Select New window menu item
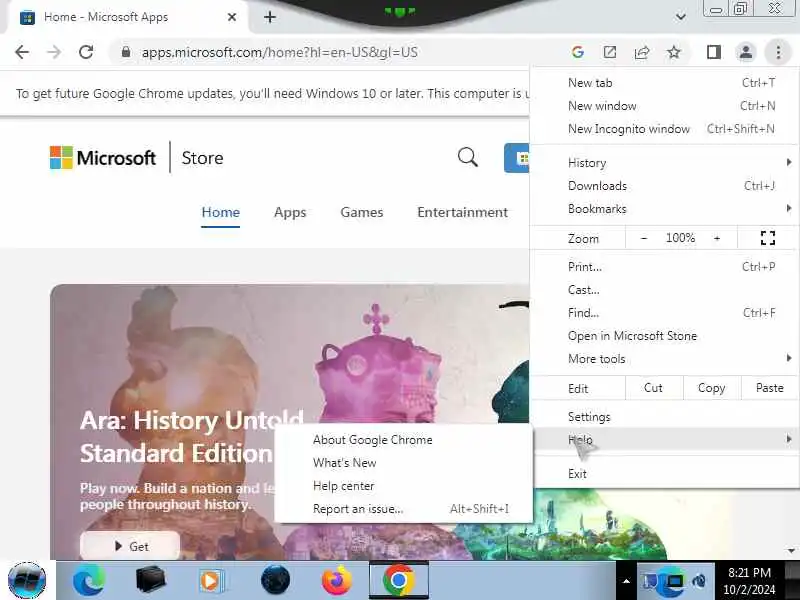Image resolution: width=800 pixels, height=600 pixels. click(x=665, y=106)
